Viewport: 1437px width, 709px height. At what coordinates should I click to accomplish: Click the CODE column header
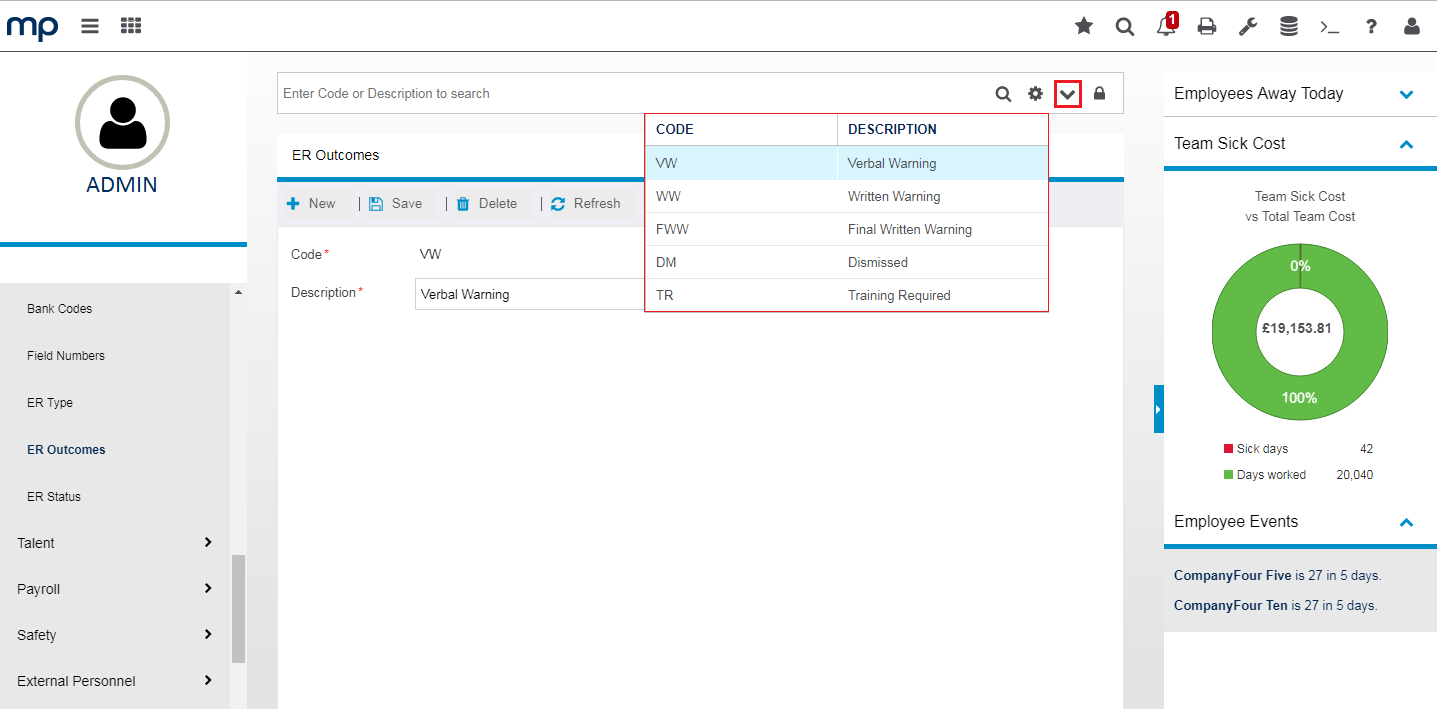(x=741, y=129)
